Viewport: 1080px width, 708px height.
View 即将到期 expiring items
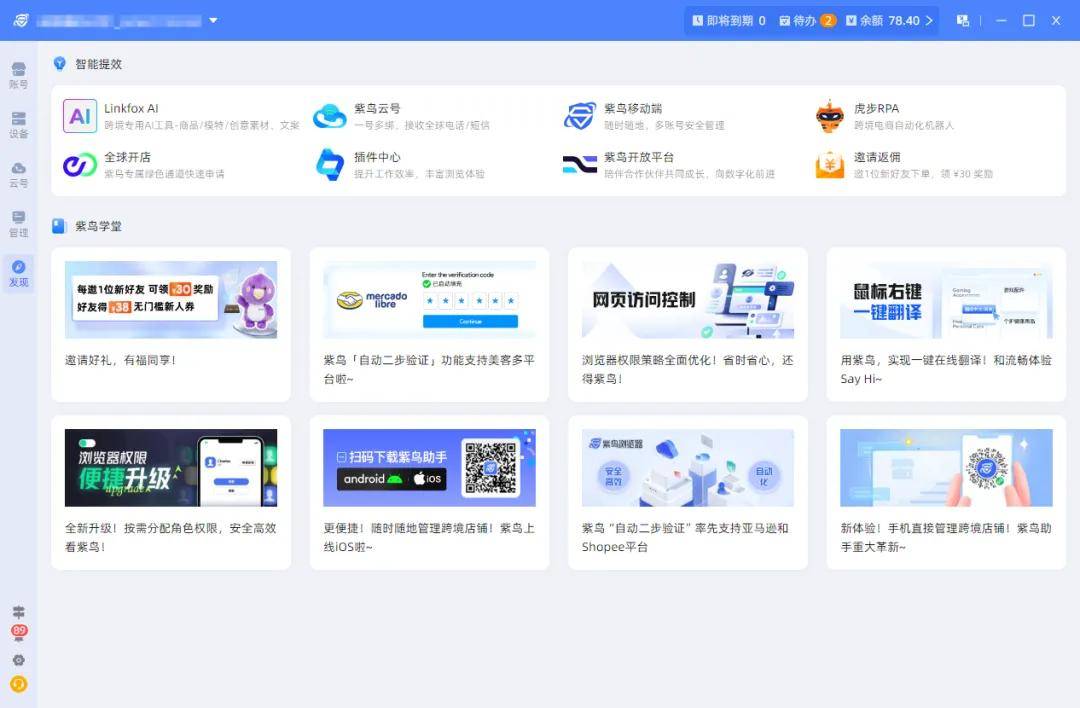pos(729,21)
